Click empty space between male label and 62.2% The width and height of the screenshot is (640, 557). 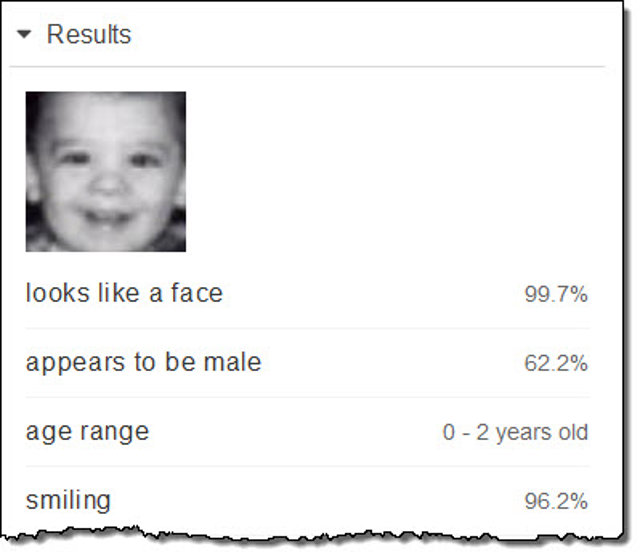[x=390, y=363]
